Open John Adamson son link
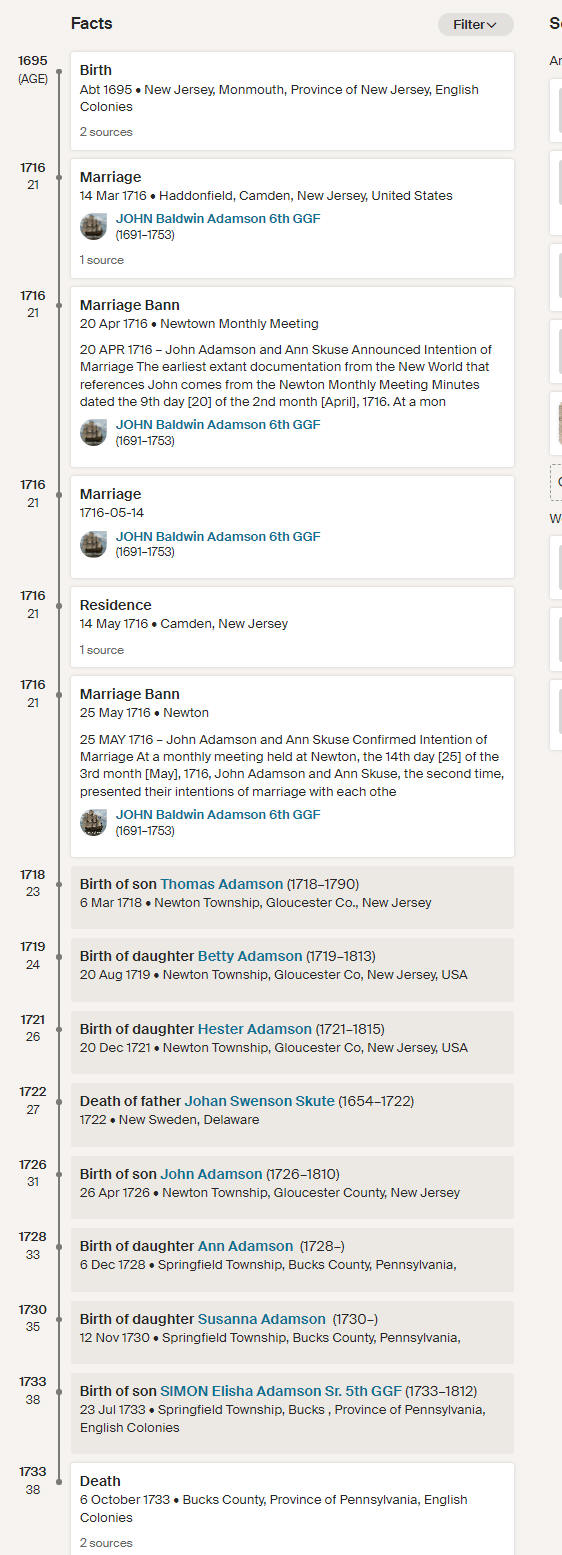 click(x=211, y=1174)
